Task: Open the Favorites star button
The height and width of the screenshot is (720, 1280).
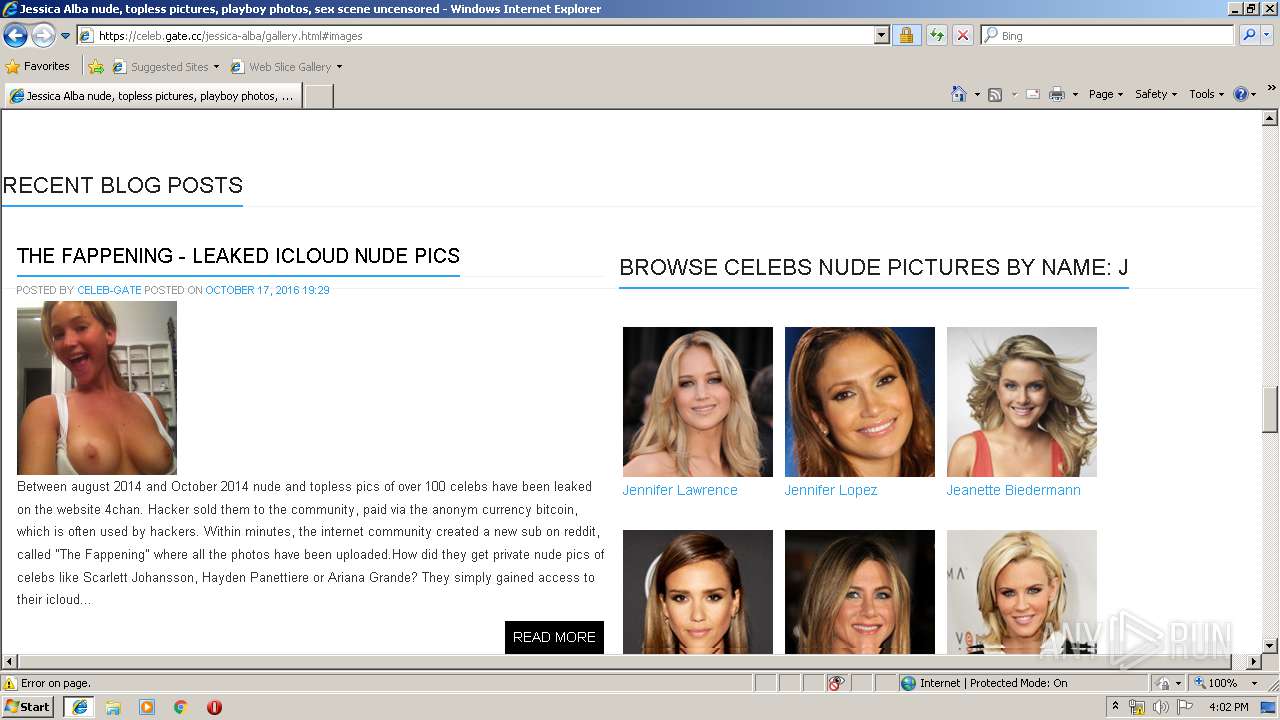Action: click(38, 66)
